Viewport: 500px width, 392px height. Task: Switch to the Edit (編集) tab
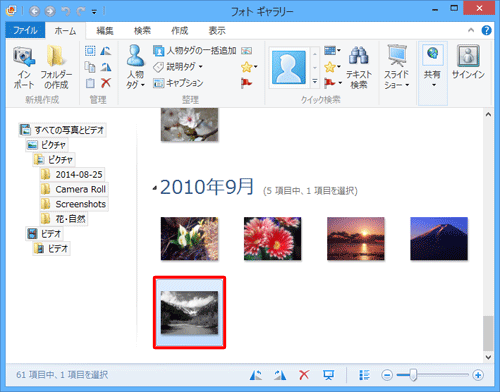tap(105, 31)
